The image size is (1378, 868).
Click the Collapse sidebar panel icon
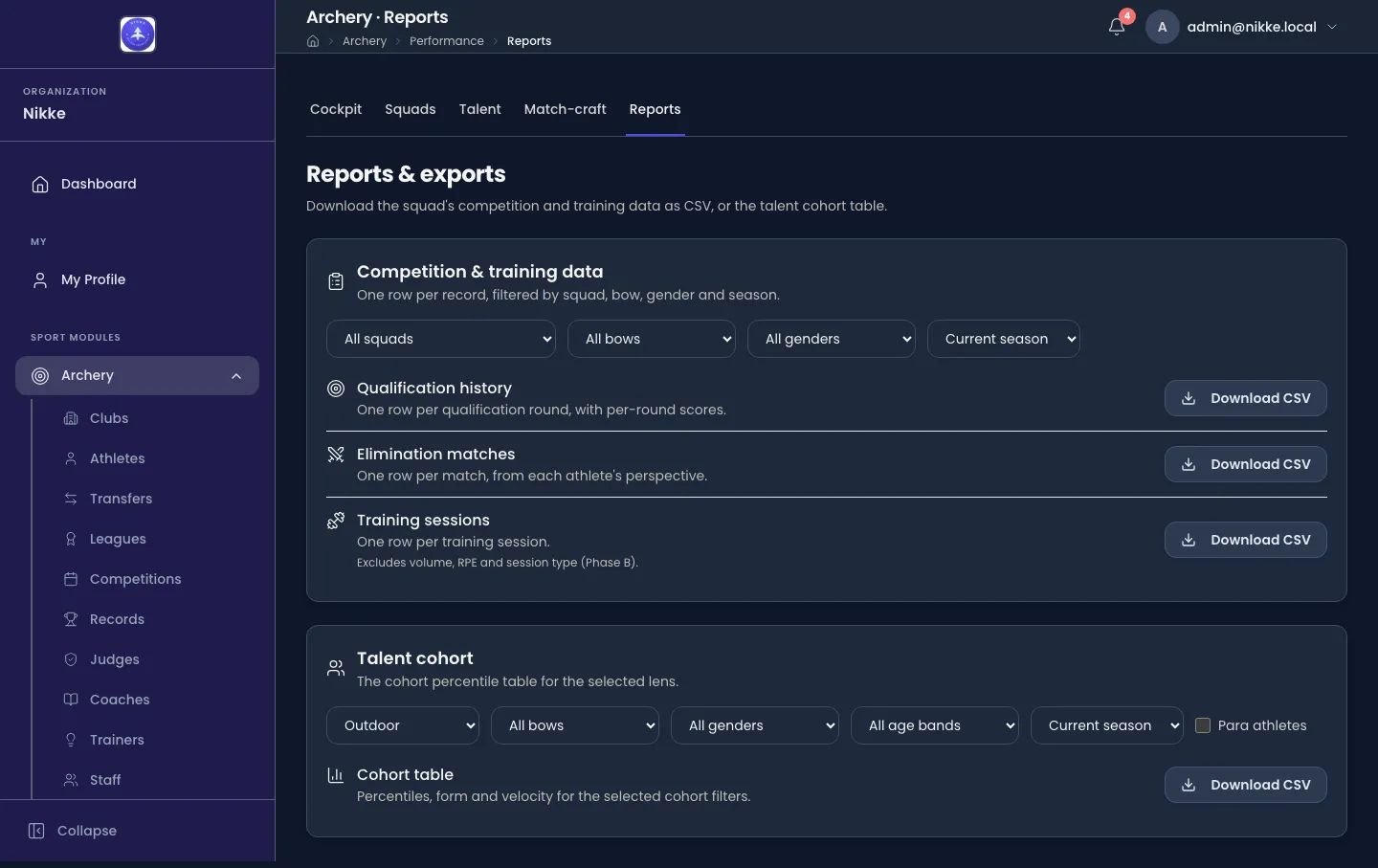coord(36,831)
